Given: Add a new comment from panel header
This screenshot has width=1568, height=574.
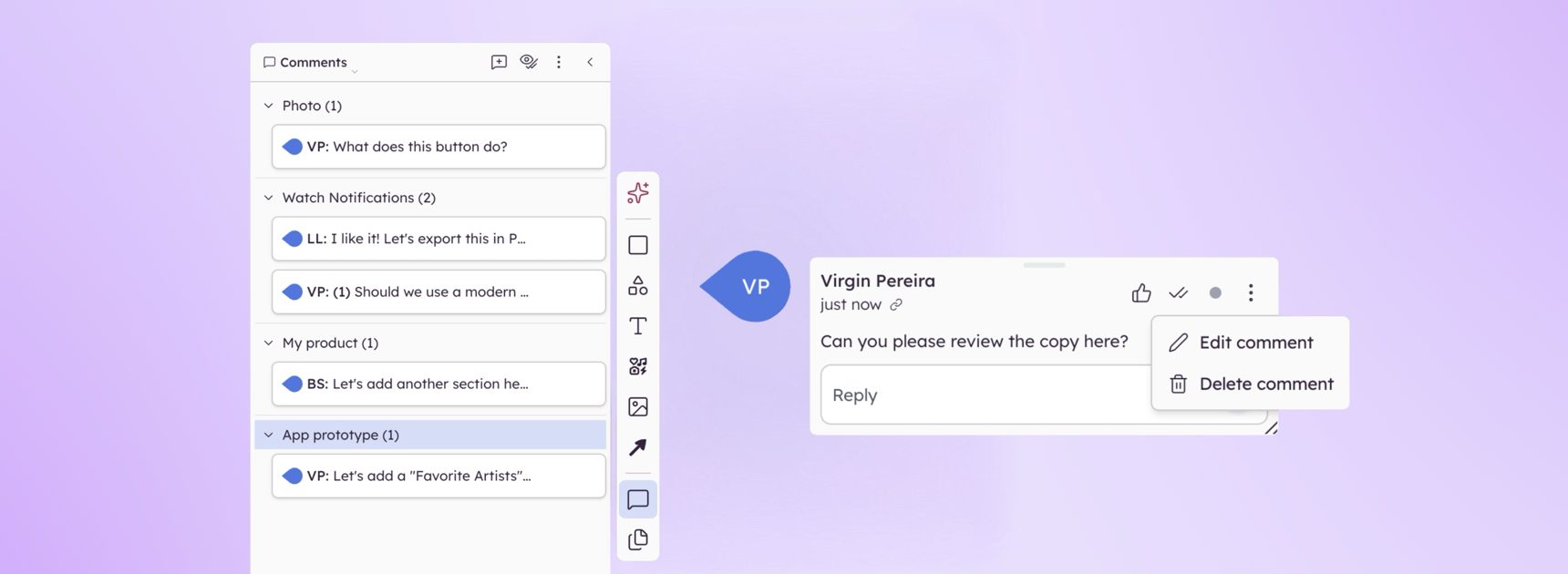Looking at the screenshot, I should pyautogui.click(x=499, y=62).
